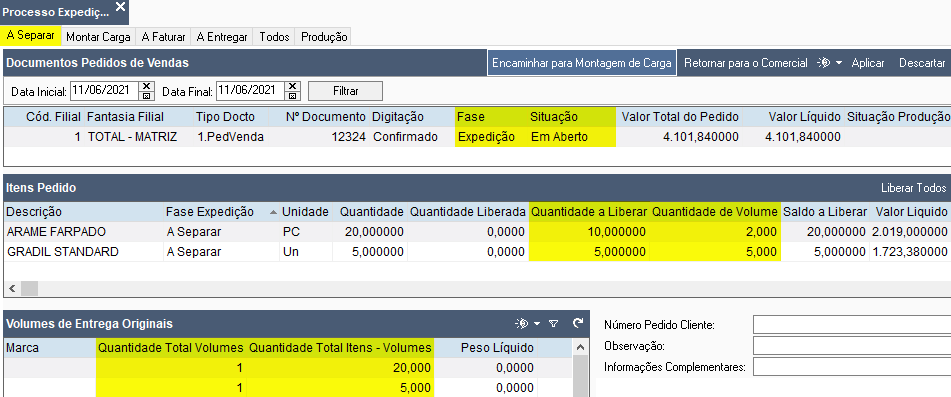The height and width of the screenshot is (397, 951).
Task: Click the TOTAL - MATRIZ cell
Action: coord(138,137)
